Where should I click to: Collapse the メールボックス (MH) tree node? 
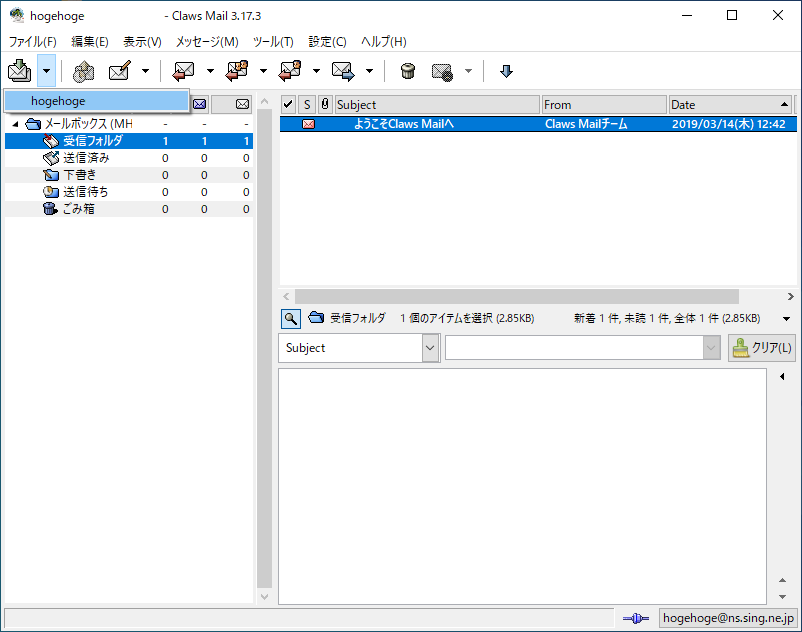(15, 124)
